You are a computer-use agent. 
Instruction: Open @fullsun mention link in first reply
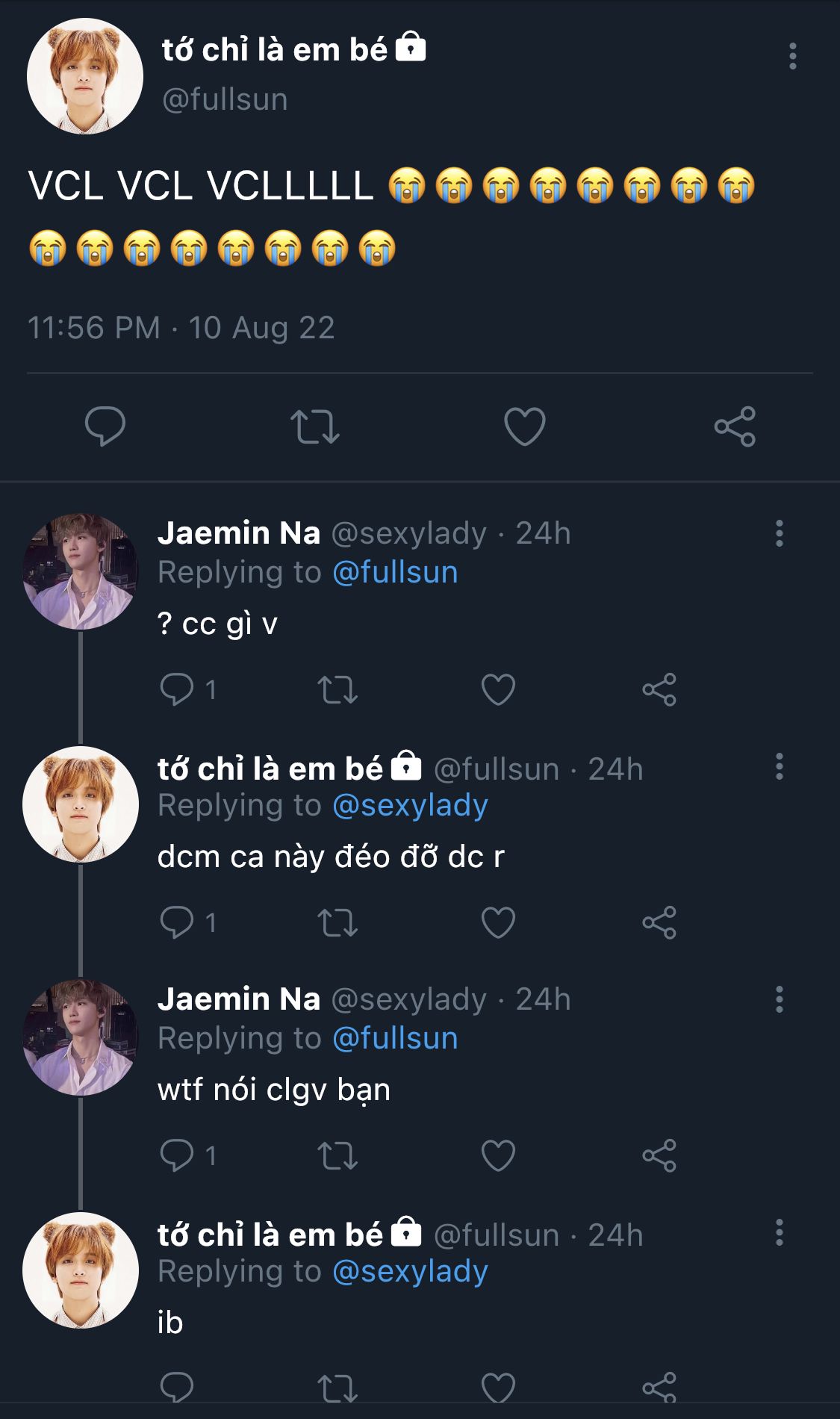tap(395, 573)
